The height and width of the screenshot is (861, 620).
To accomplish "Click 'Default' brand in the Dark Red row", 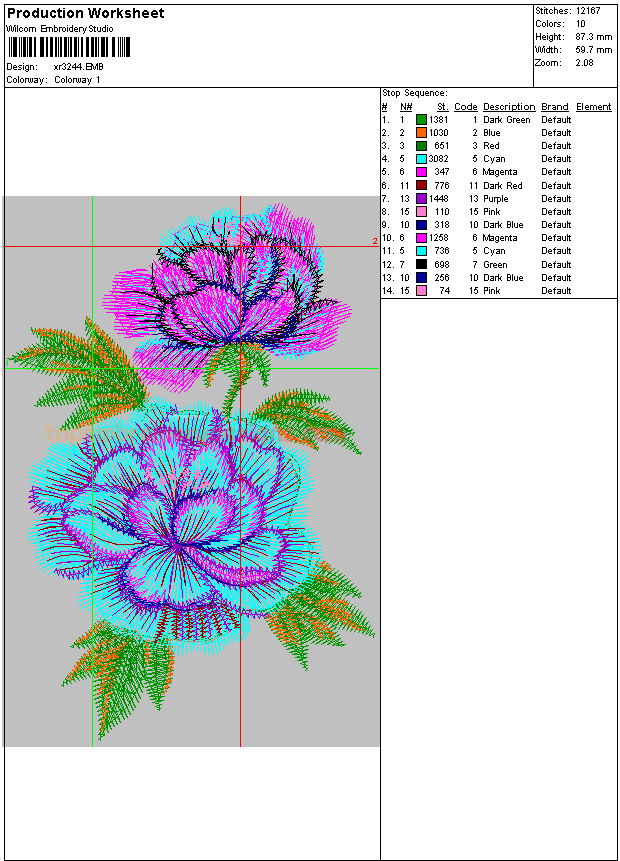I will [556, 186].
